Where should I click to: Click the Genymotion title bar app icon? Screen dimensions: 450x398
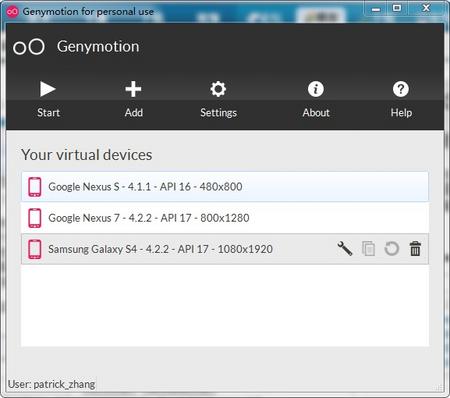pyautogui.click(x=13, y=12)
